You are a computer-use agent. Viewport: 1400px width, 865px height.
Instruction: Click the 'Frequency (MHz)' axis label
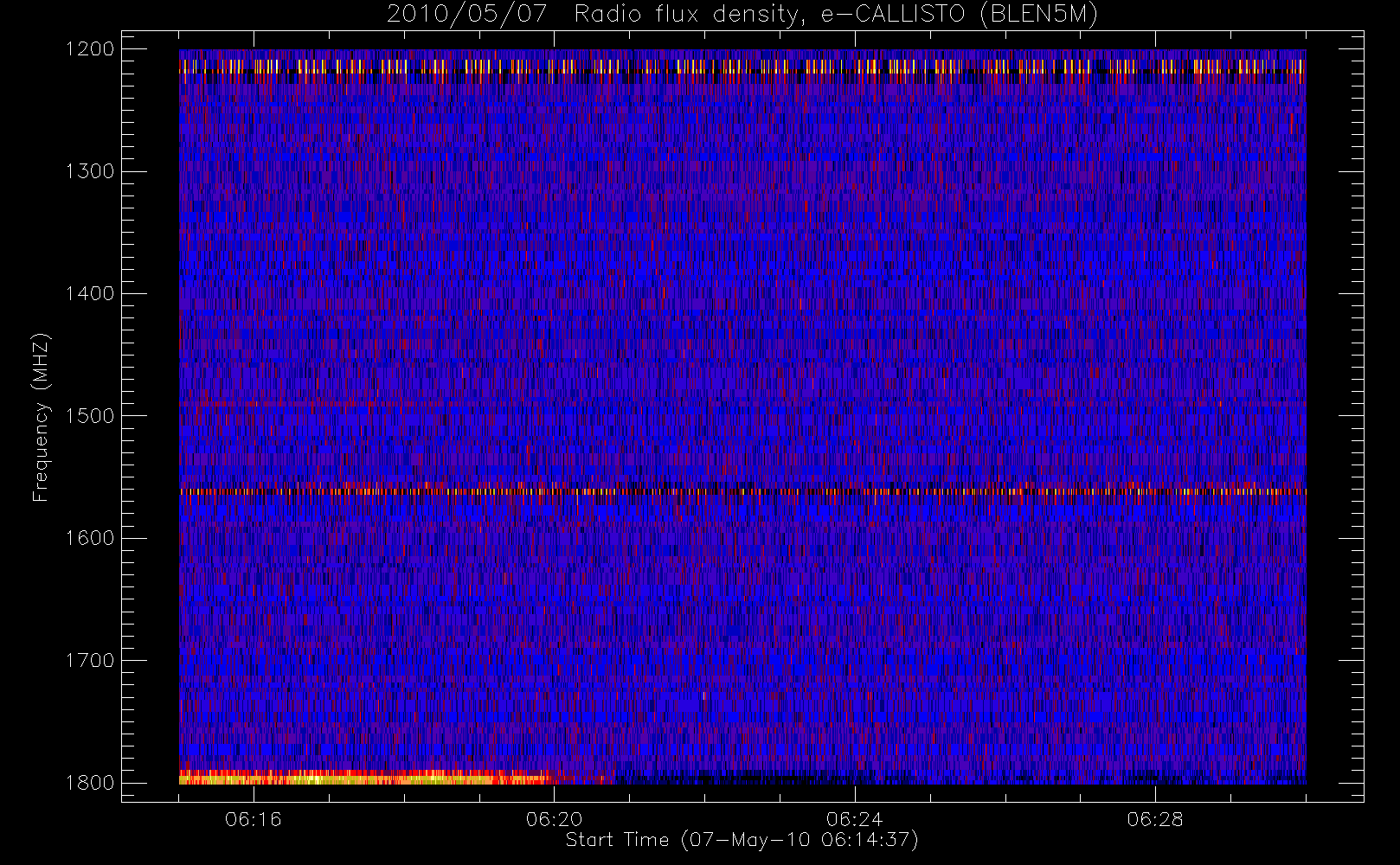41,417
